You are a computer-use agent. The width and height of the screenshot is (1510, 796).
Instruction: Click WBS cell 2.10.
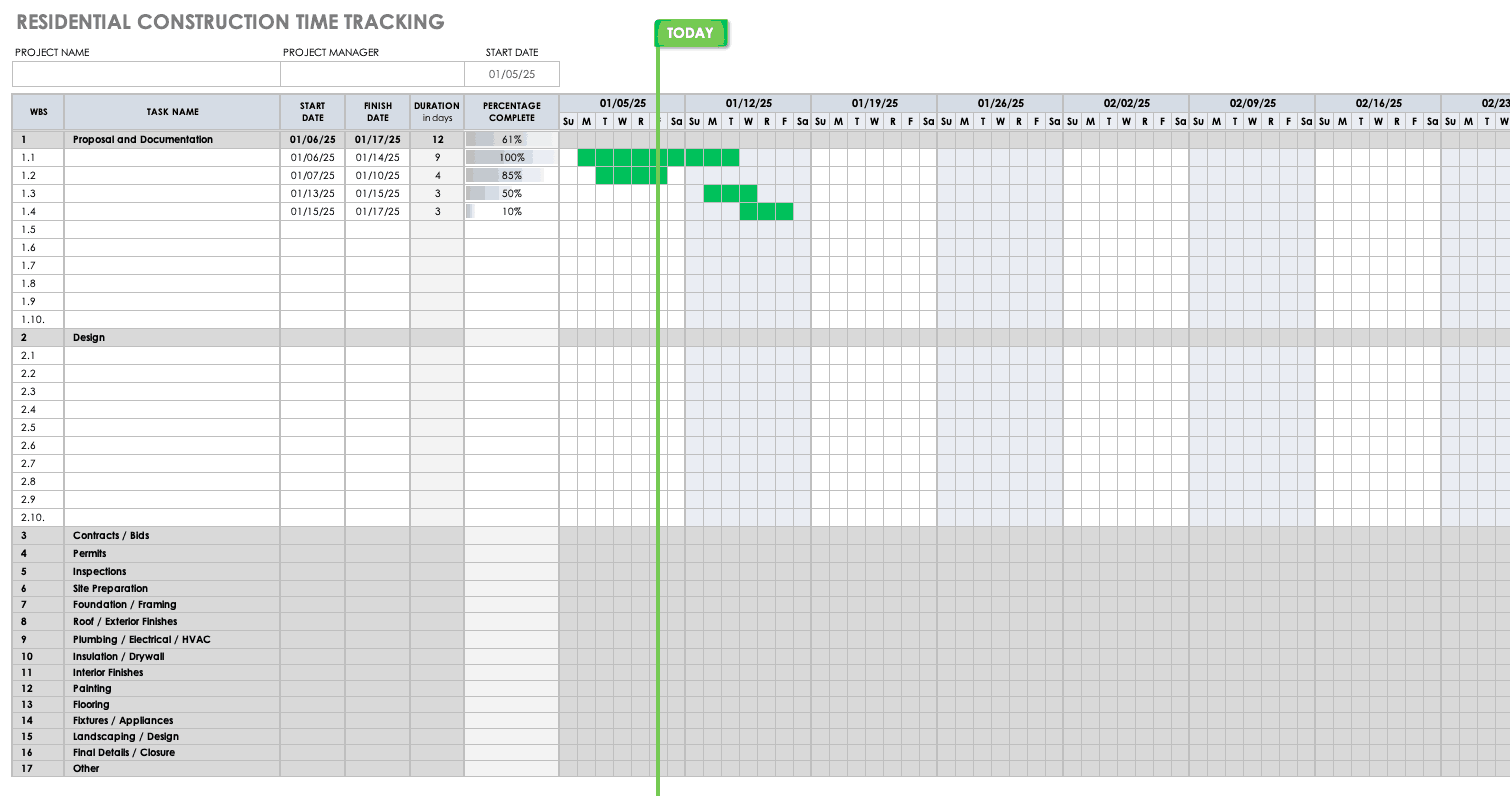coord(38,518)
